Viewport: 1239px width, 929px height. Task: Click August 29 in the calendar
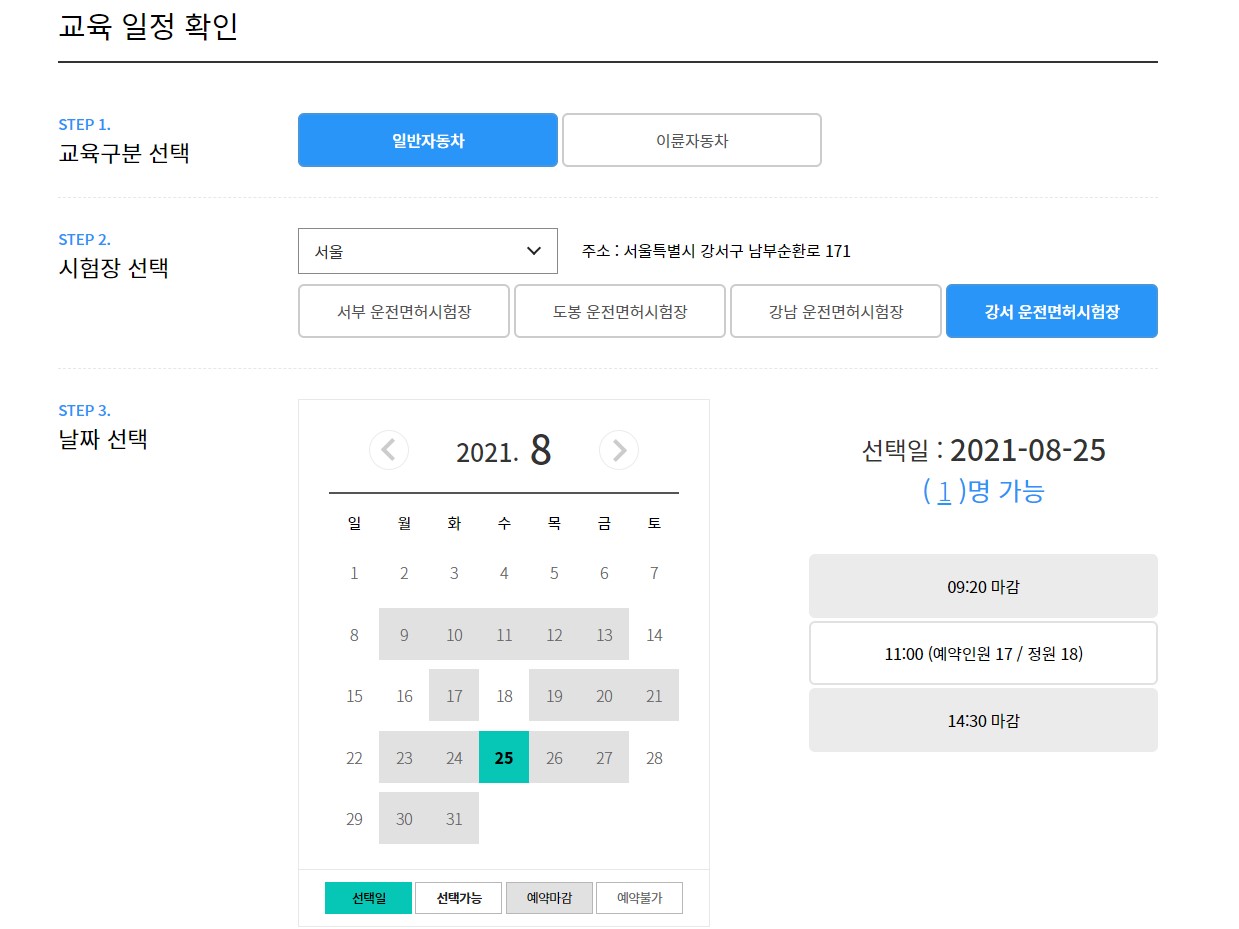[354, 818]
